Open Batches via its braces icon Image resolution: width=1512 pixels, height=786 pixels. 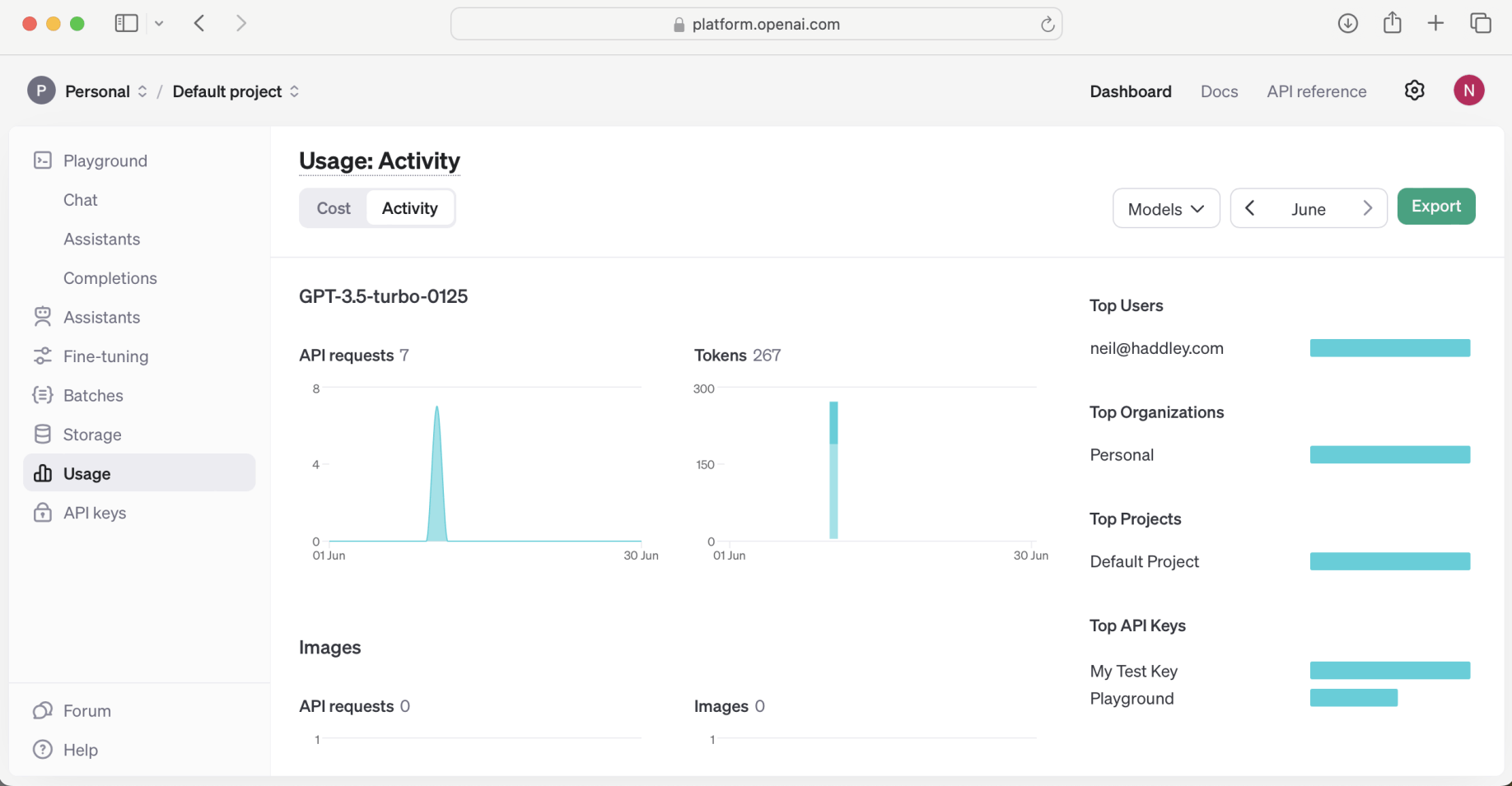[43, 395]
